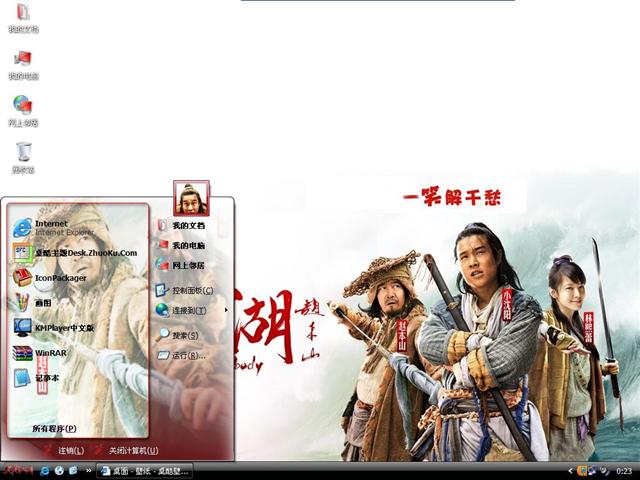
Task: Open 搜索(S) search
Action: 178,336
